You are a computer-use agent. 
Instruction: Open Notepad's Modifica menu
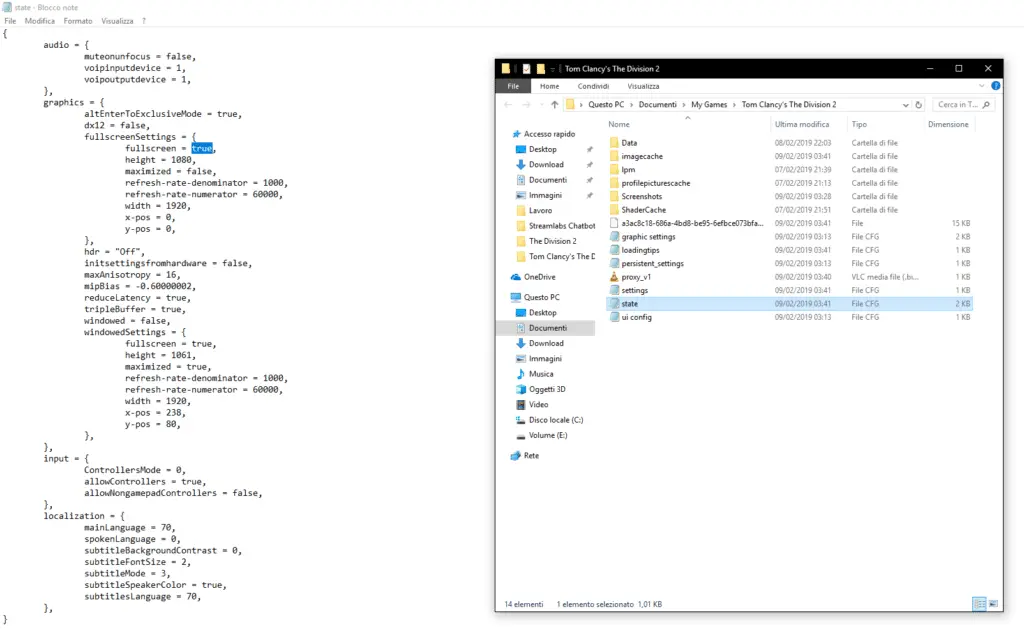coord(40,21)
